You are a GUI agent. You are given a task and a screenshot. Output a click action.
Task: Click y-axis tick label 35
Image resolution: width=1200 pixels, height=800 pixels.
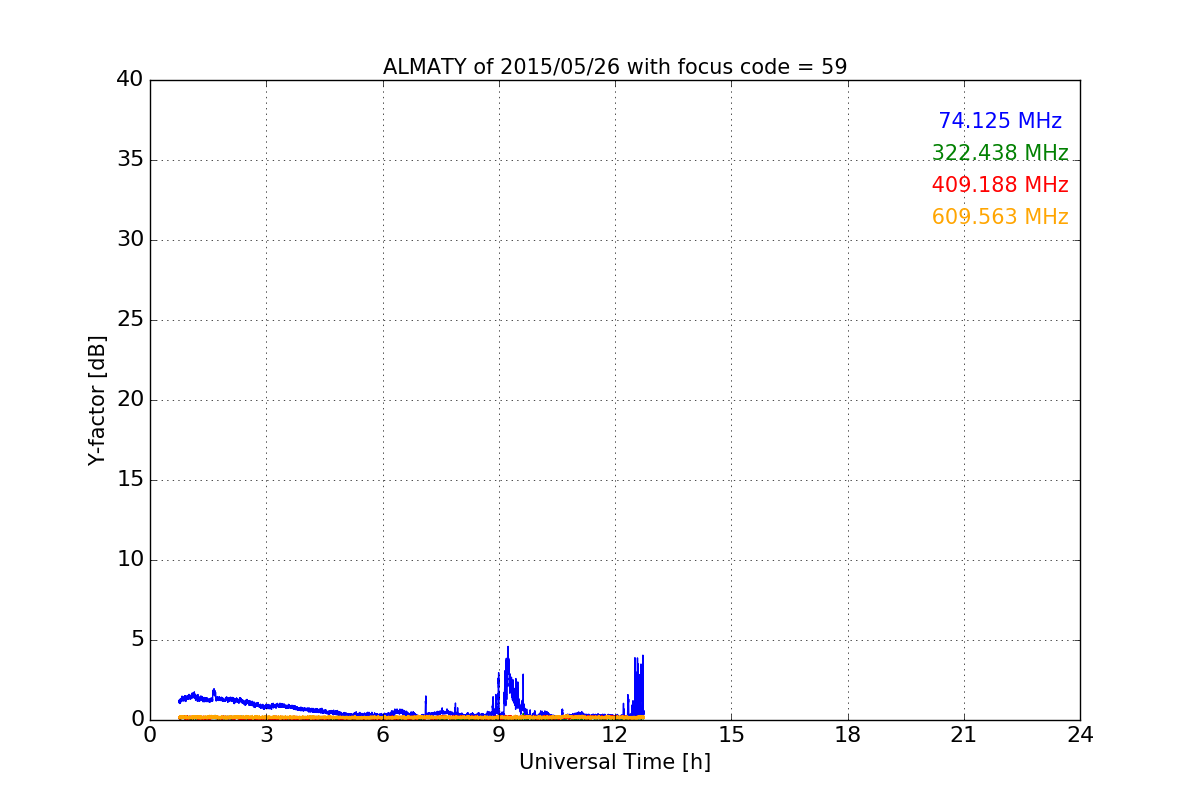[130, 160]
